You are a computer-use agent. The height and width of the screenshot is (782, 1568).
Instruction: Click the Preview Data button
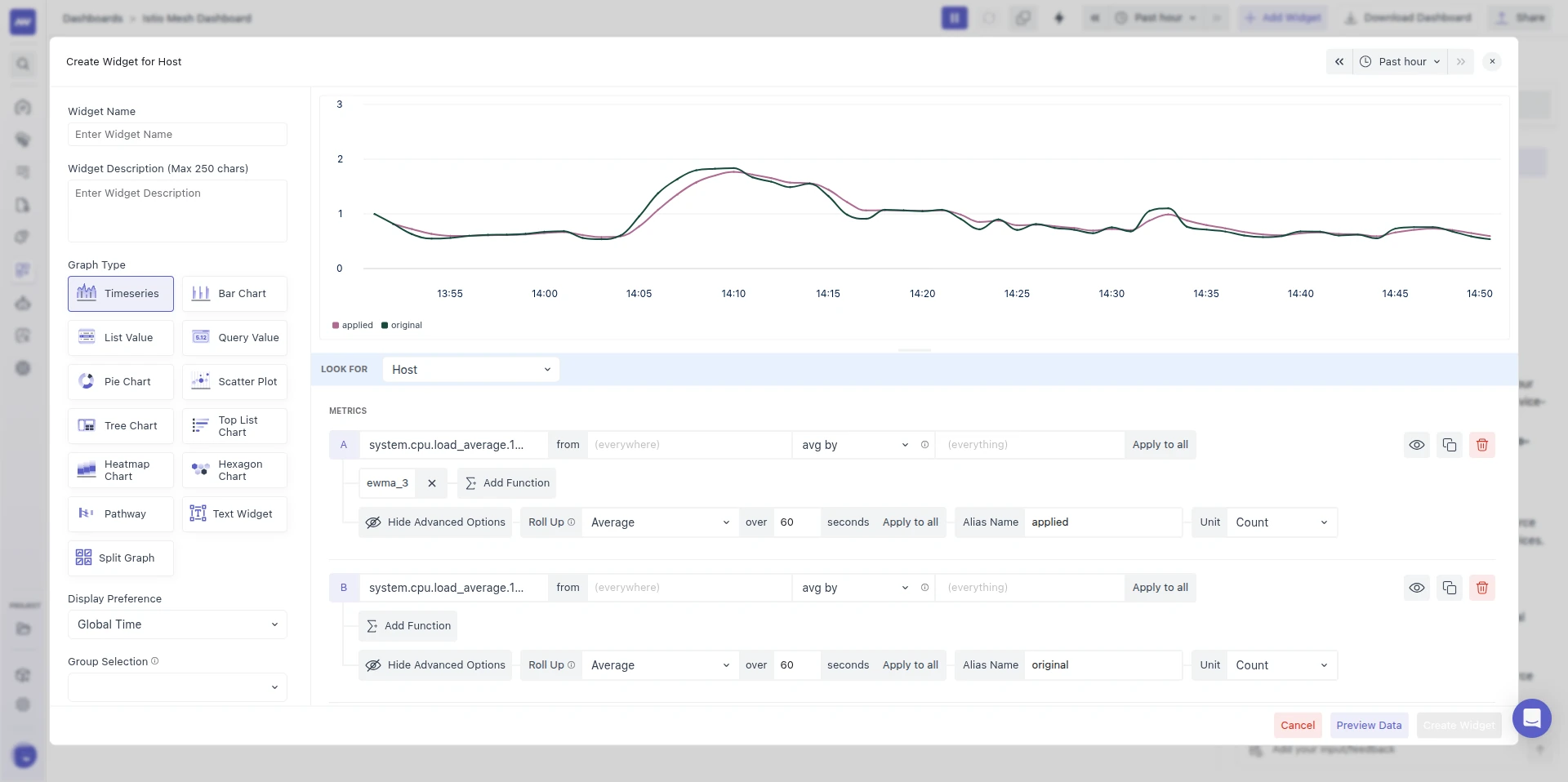(1369, 725)
